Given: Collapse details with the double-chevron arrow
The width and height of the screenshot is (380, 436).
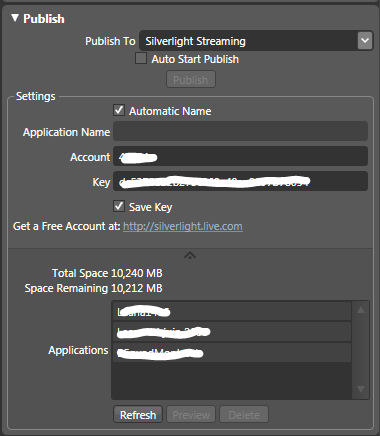Looking at the screenshot, I should pyautogui.click(x=190, y=256).
